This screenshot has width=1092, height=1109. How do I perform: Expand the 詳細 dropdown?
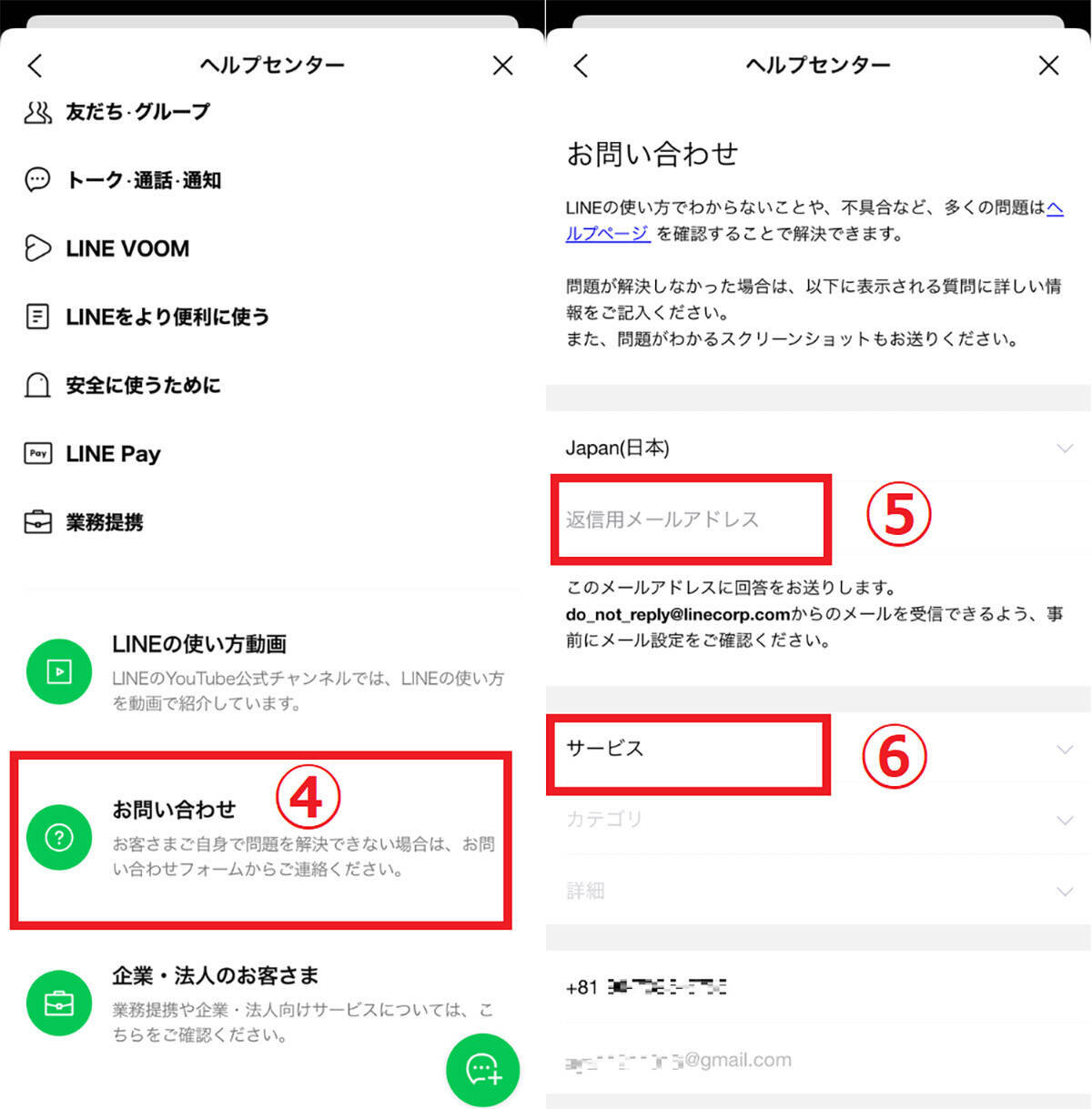(x=818, y=891)
